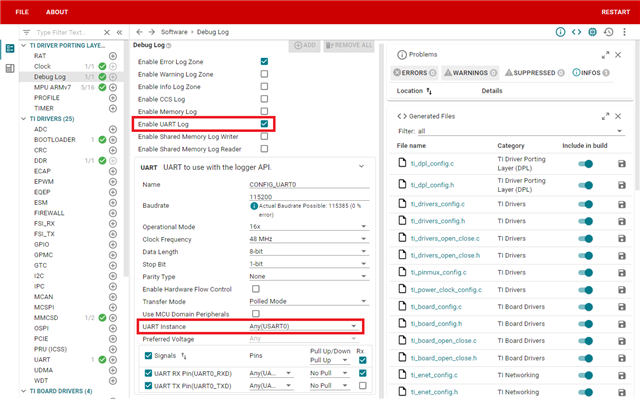Screen dimensions: 640x399
Task: Expand the Generated Files panel
Action: (605, 116)
